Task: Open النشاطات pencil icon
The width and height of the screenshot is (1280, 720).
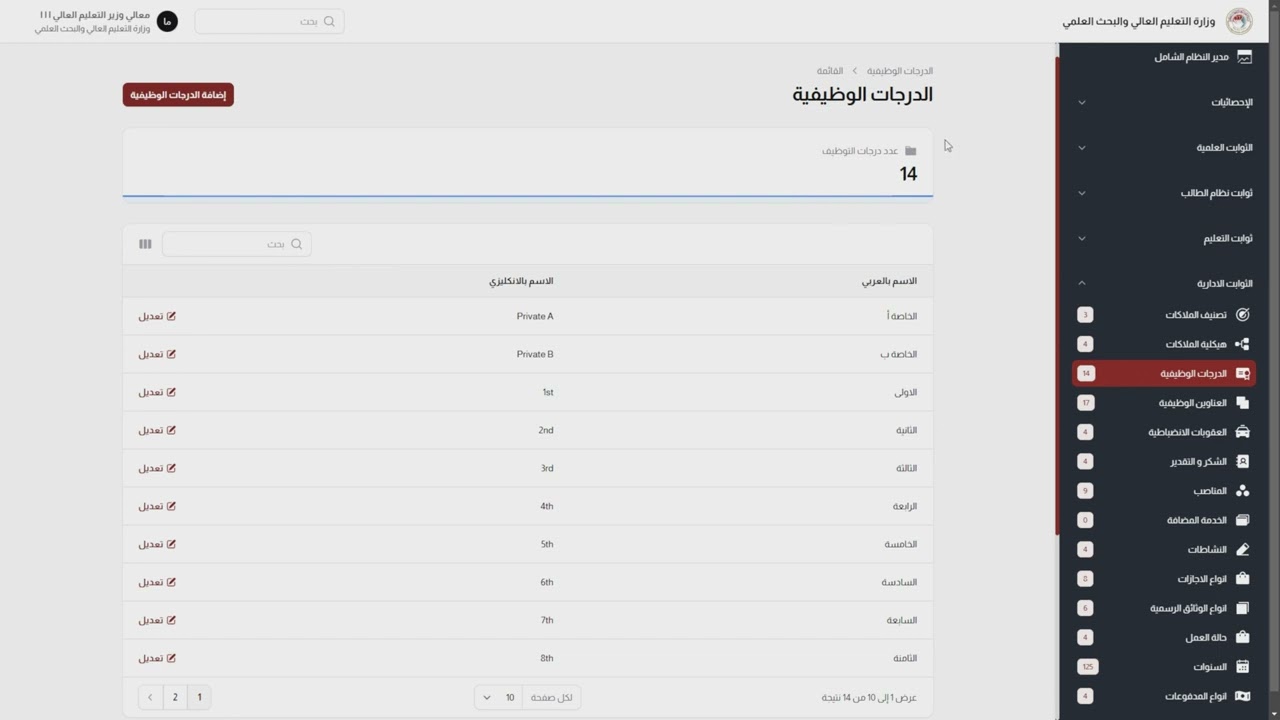Action: click(x=1242, y=550)
